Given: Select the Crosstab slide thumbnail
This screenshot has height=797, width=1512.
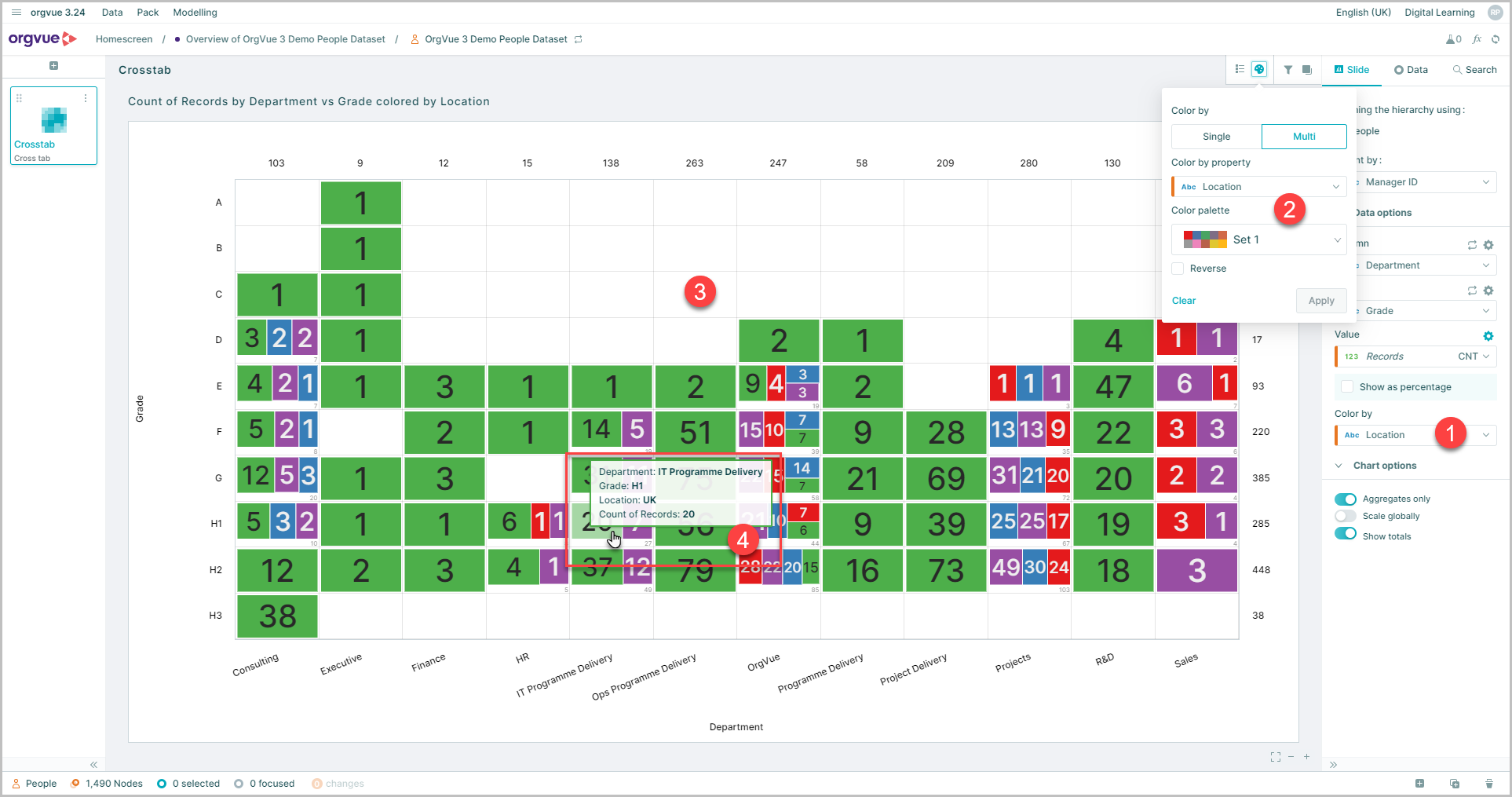Looking at the screenshot, I should coord(53,126).
